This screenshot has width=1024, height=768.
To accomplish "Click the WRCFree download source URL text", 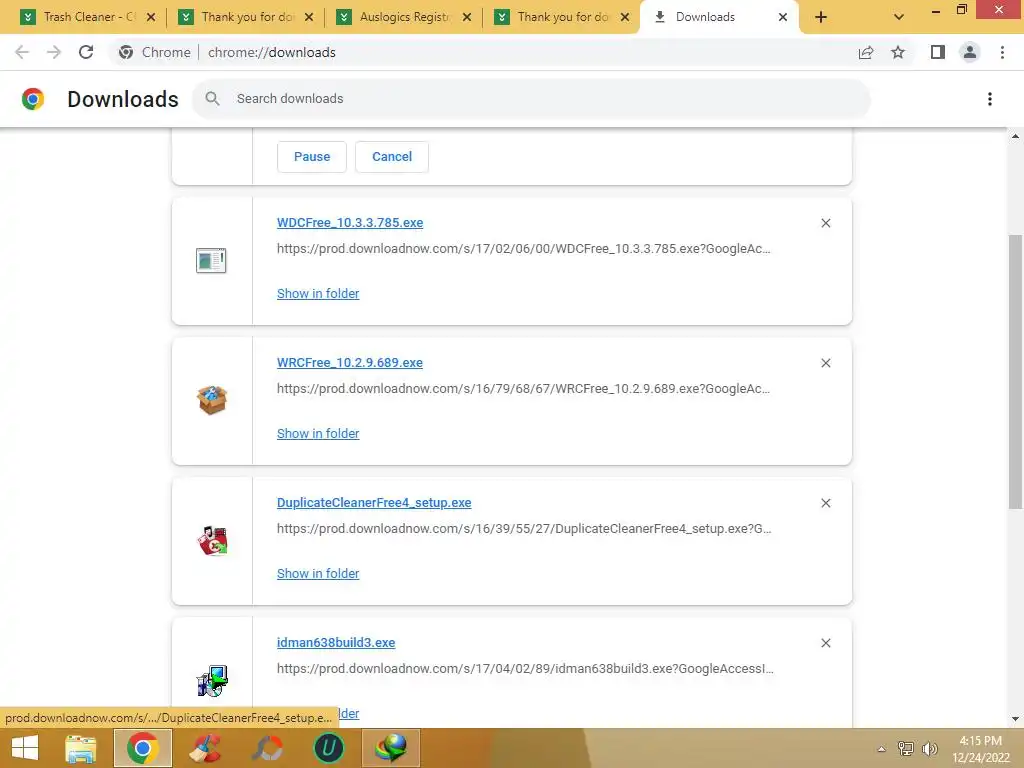I will pyautogui.click(x=524, y=389).
